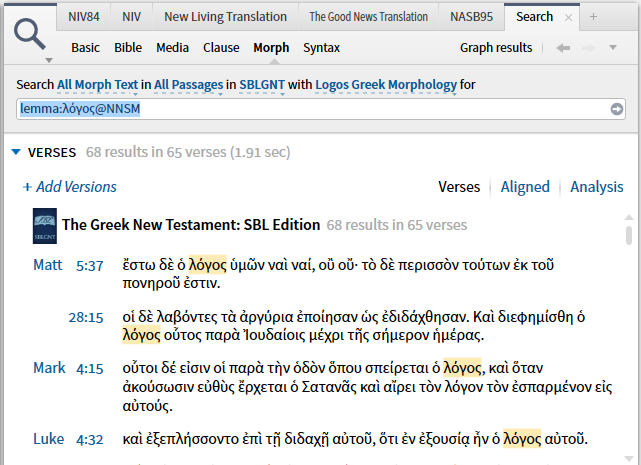Choose Media search type

173,48
